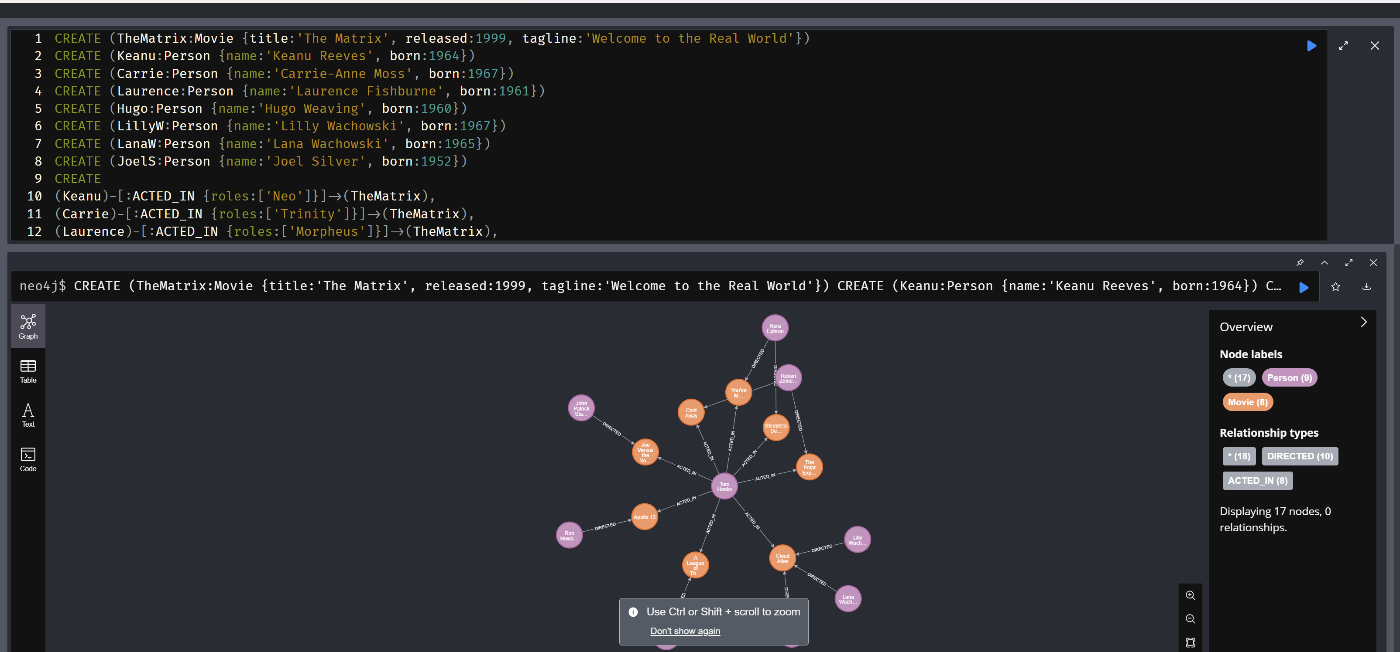The width and height of the screenshot is (1400, 652).
Task: Click editor line 1 creating TheMatrix movie
Action: 431,38
